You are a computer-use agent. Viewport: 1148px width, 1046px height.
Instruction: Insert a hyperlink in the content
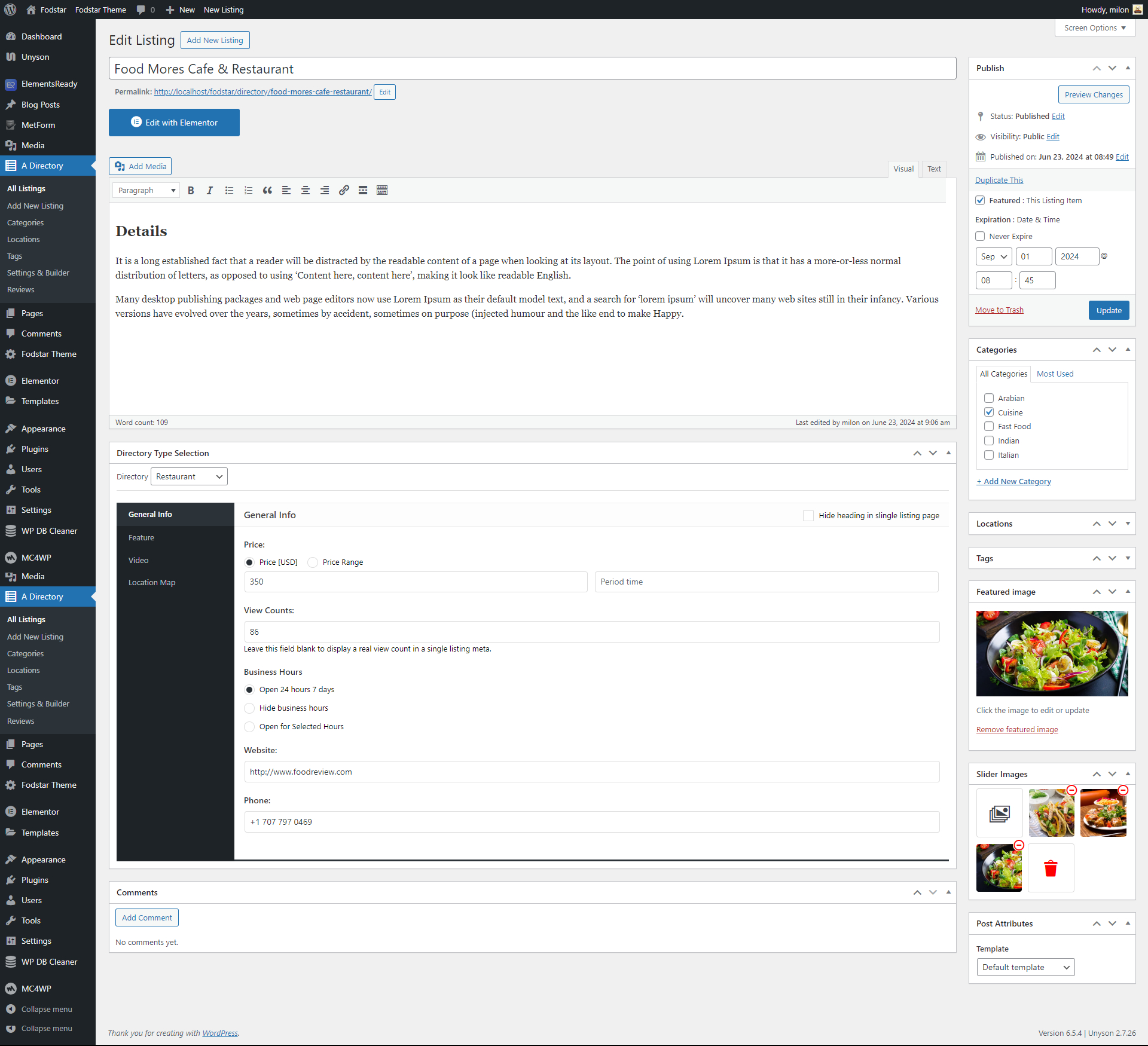(x=344, y=190)
